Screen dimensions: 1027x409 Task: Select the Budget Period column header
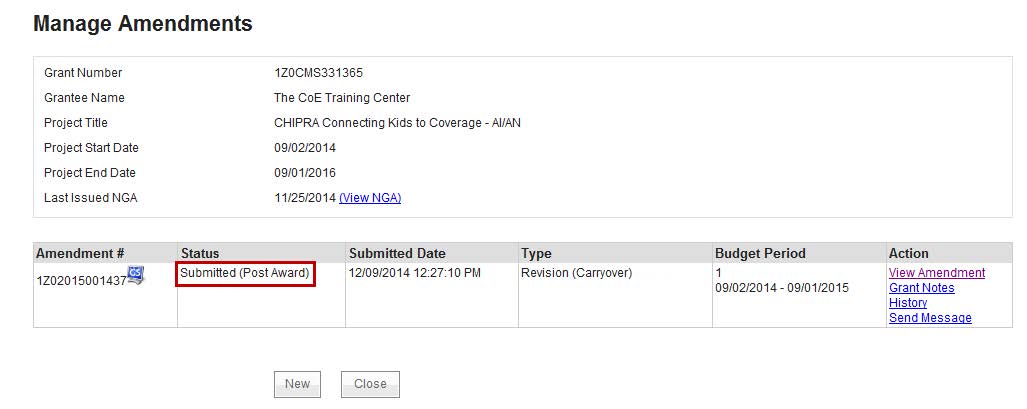coord(760,253)
